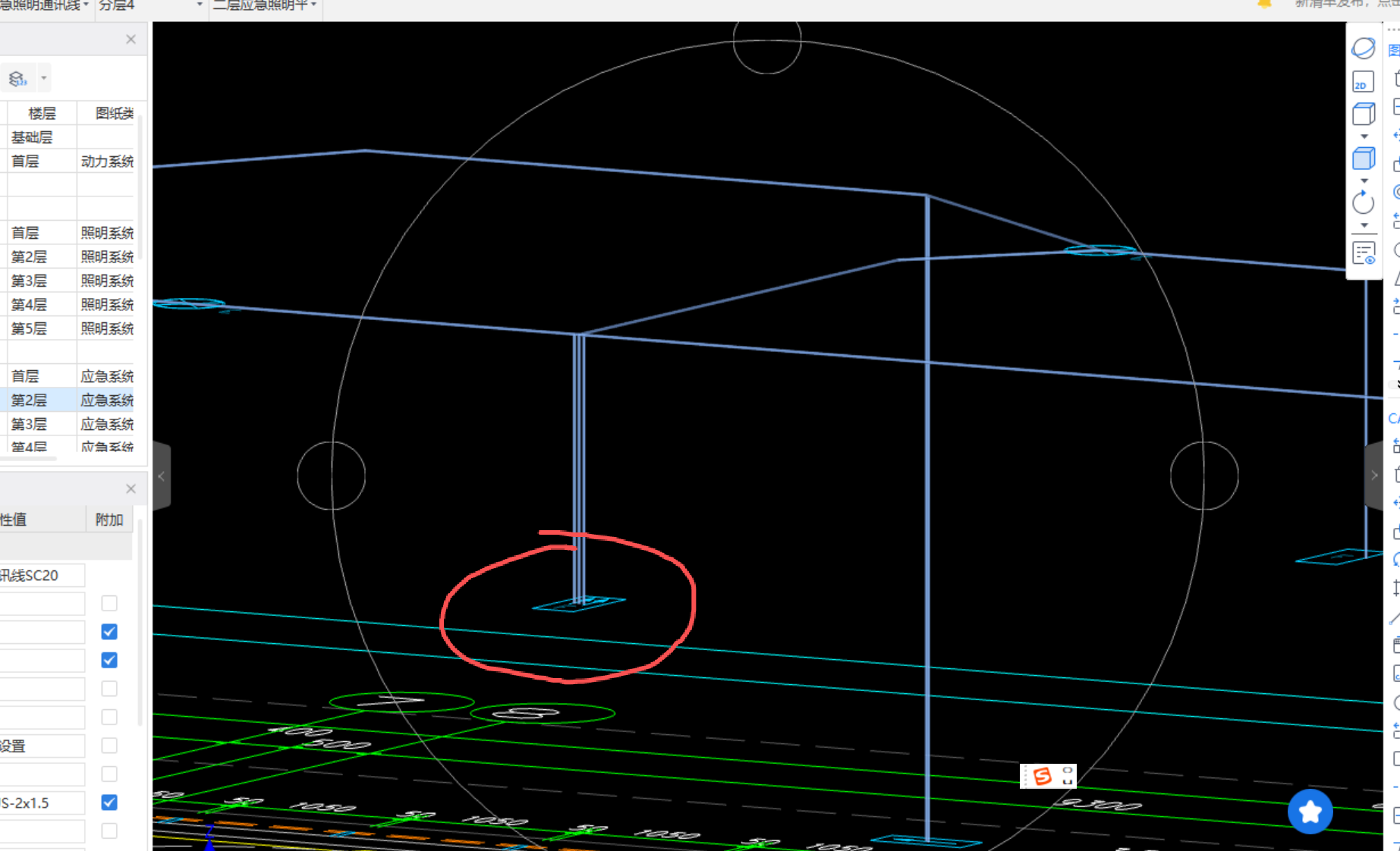The height and width of the screenshot is (851, 1400).
Task: Toggle the 附加 checkbox in the 设置 row
Action: tap(109, 746)
